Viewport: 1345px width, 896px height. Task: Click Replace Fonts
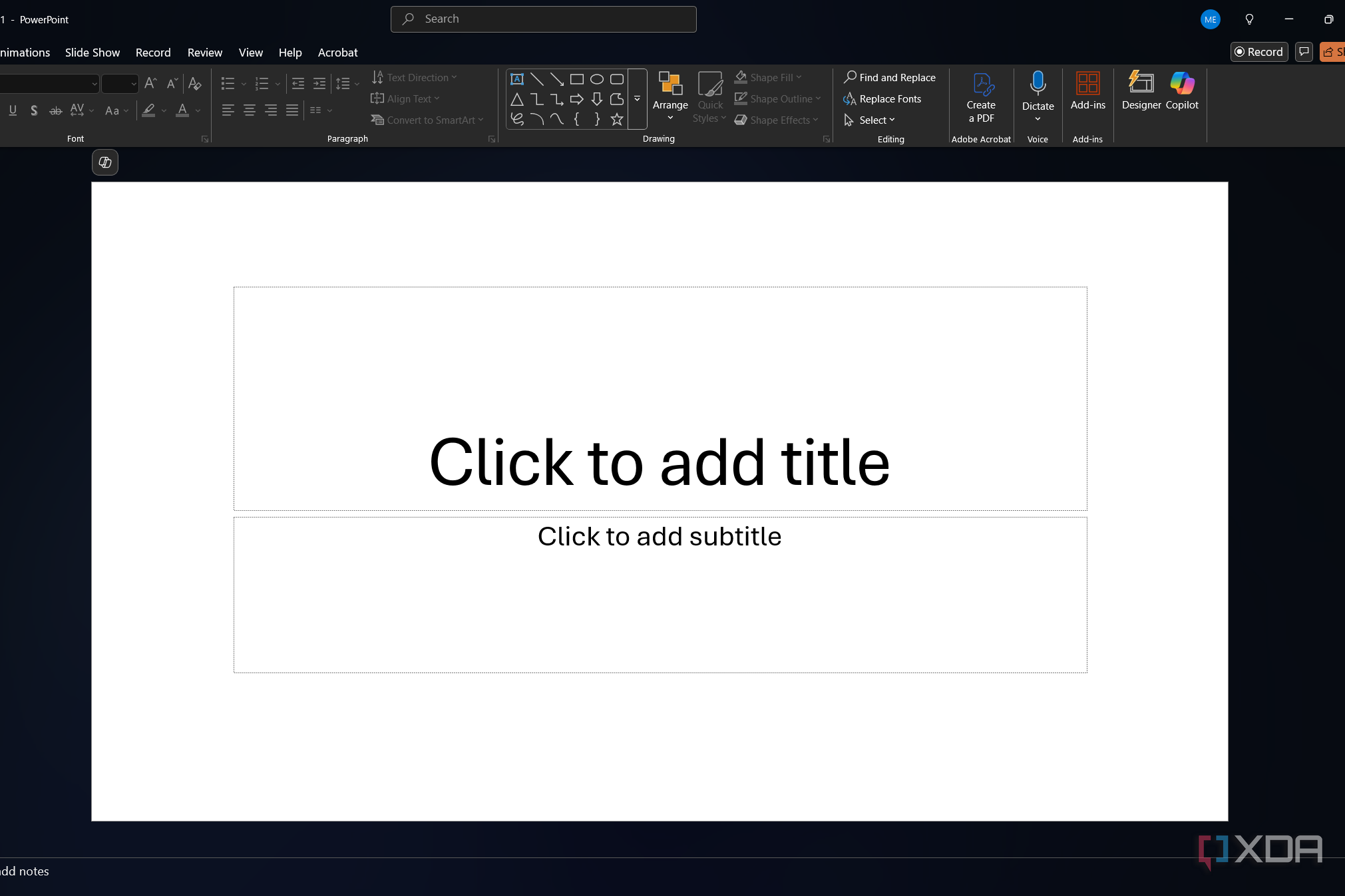(882, 98)
